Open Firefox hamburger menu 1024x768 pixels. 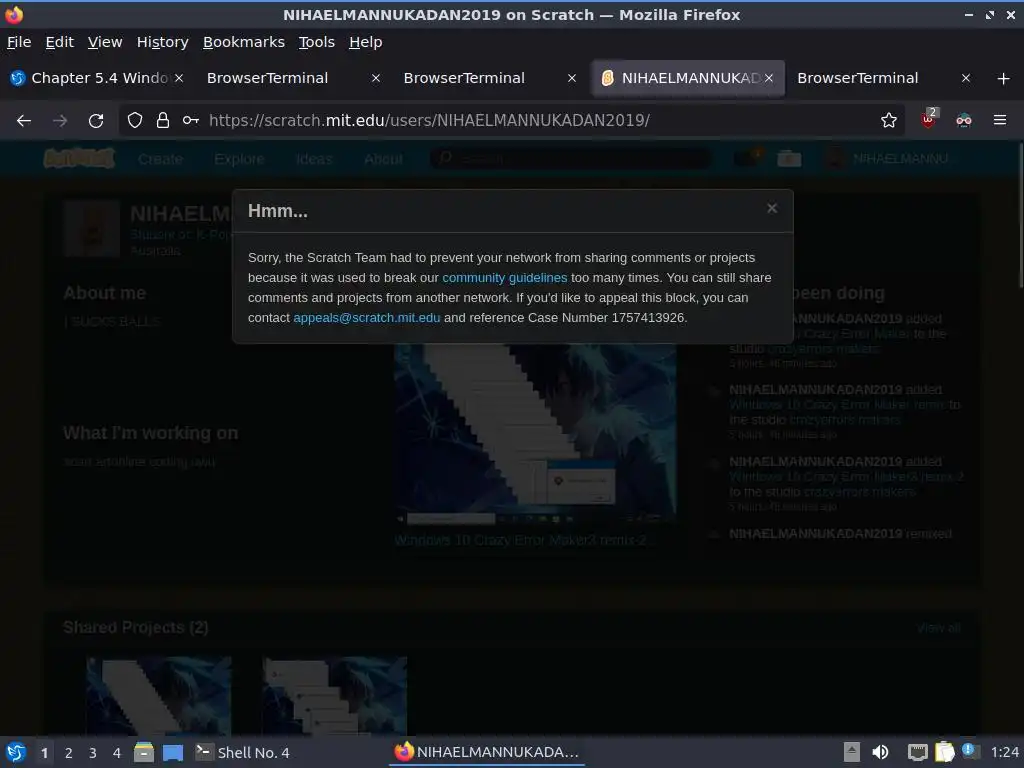click(1000, 120)
